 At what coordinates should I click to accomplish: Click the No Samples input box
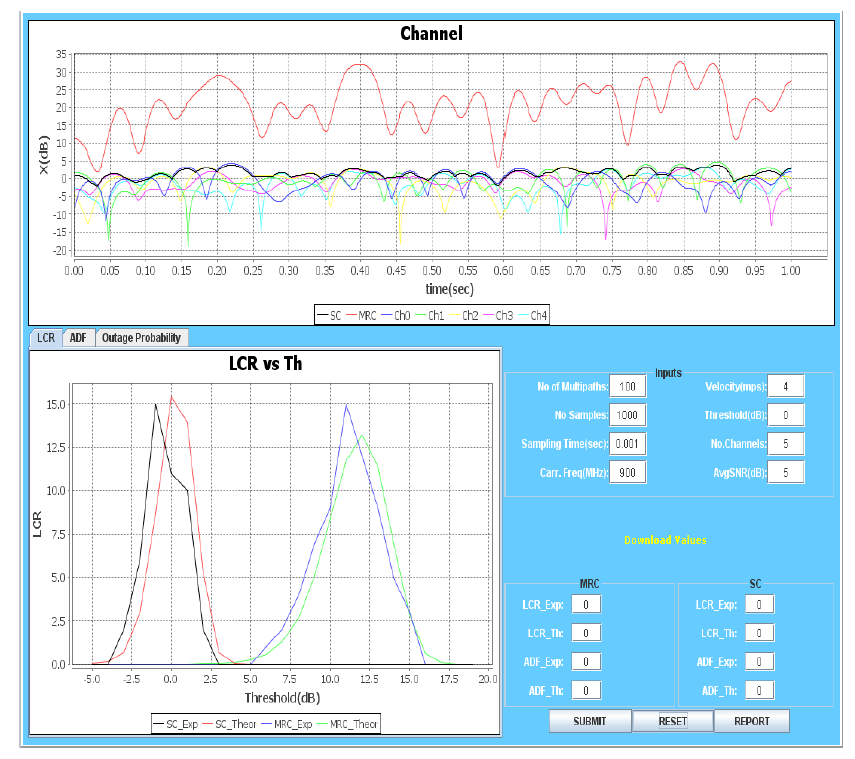[x=628, y=415]
